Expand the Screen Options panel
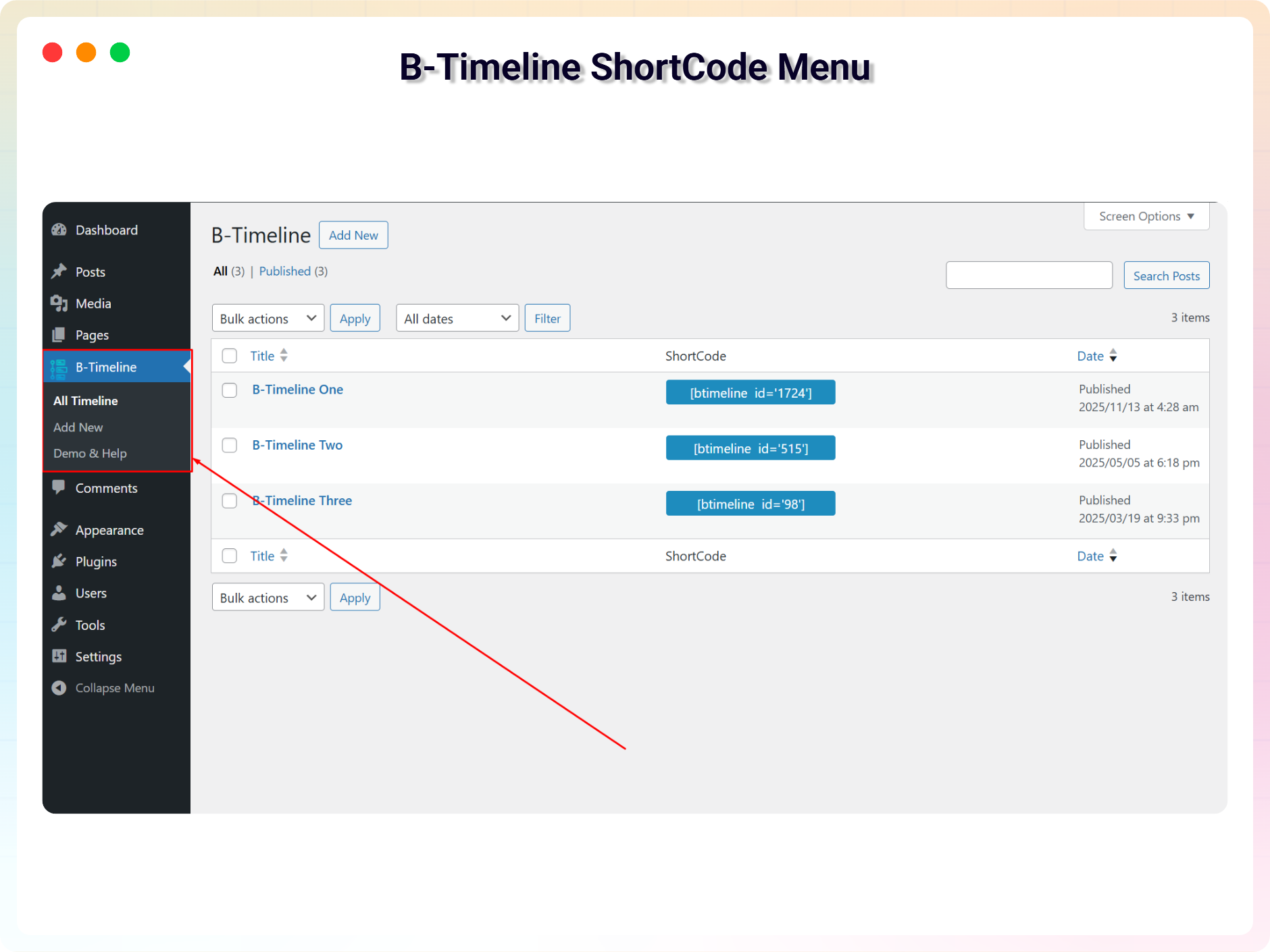The image size is (1270, 952). coord(1146,216)
